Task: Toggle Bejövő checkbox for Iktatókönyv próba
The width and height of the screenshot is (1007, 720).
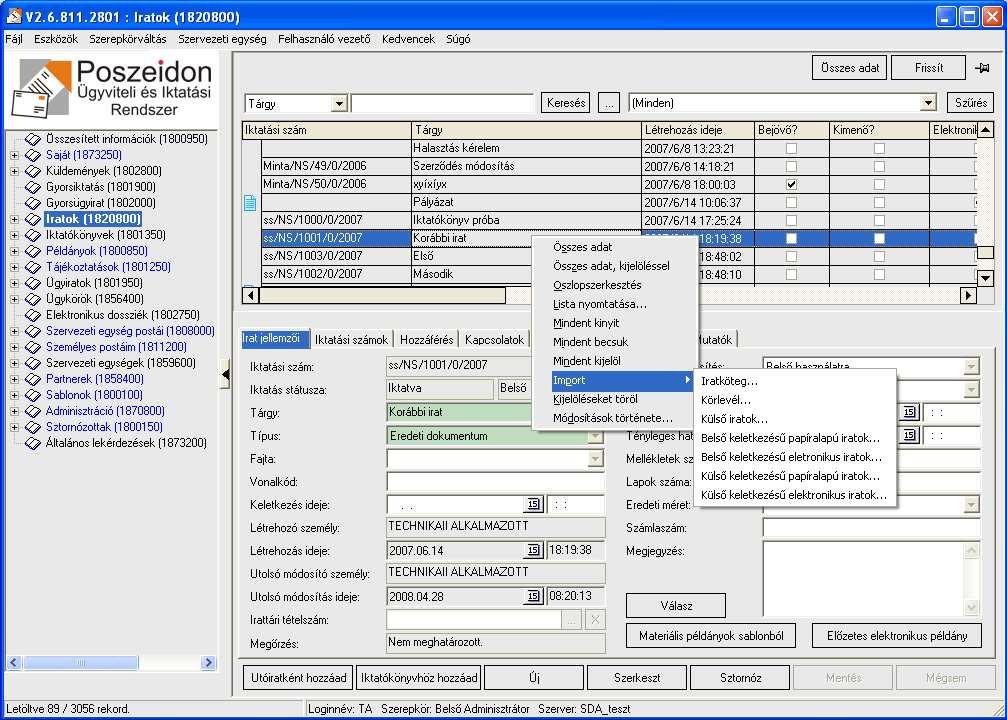Action: 791,220
